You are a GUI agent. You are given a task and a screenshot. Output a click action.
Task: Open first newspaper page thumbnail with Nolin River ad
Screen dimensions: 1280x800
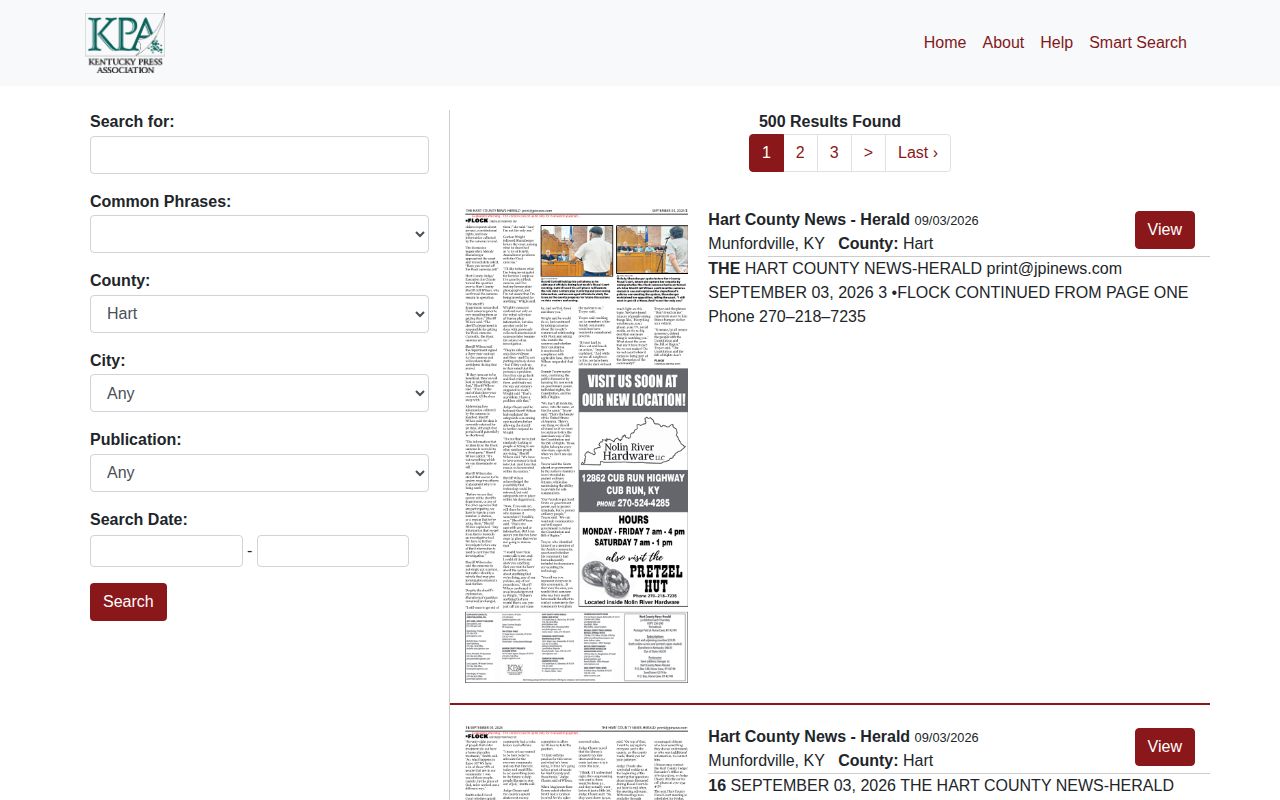(x=576, y=445)
